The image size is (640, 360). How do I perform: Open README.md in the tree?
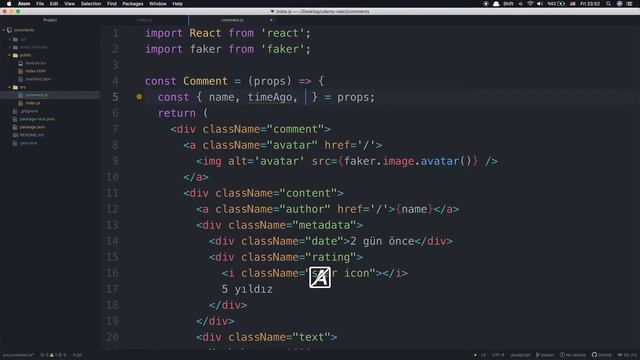31,135
